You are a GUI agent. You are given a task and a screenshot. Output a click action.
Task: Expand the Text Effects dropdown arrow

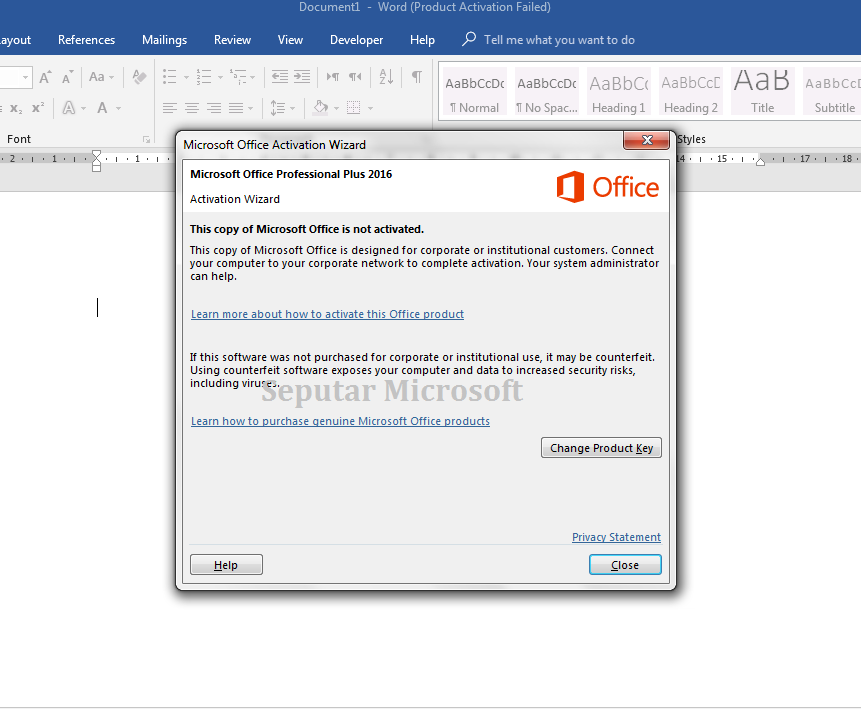click(83, 109)
